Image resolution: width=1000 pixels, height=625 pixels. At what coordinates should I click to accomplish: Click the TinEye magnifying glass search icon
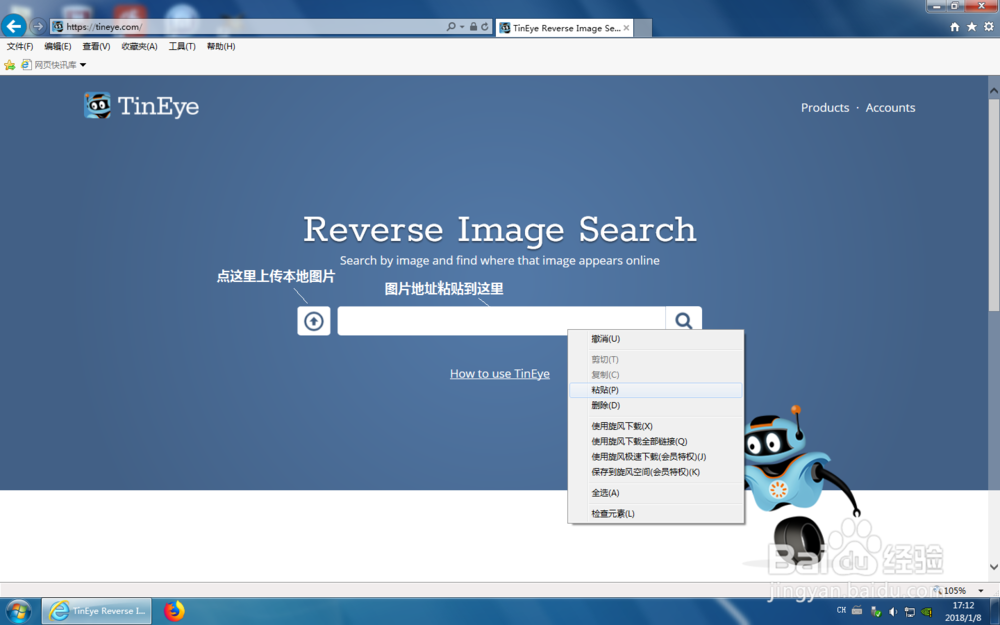684,320
